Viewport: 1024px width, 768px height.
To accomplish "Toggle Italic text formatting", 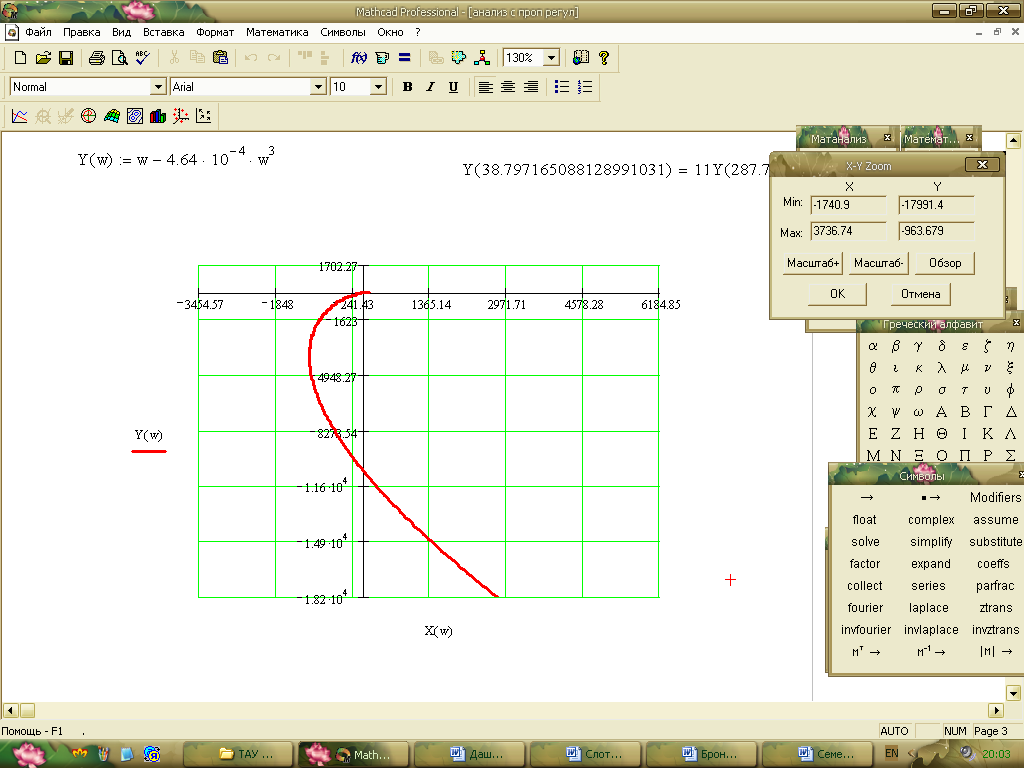I will point(430,87).
